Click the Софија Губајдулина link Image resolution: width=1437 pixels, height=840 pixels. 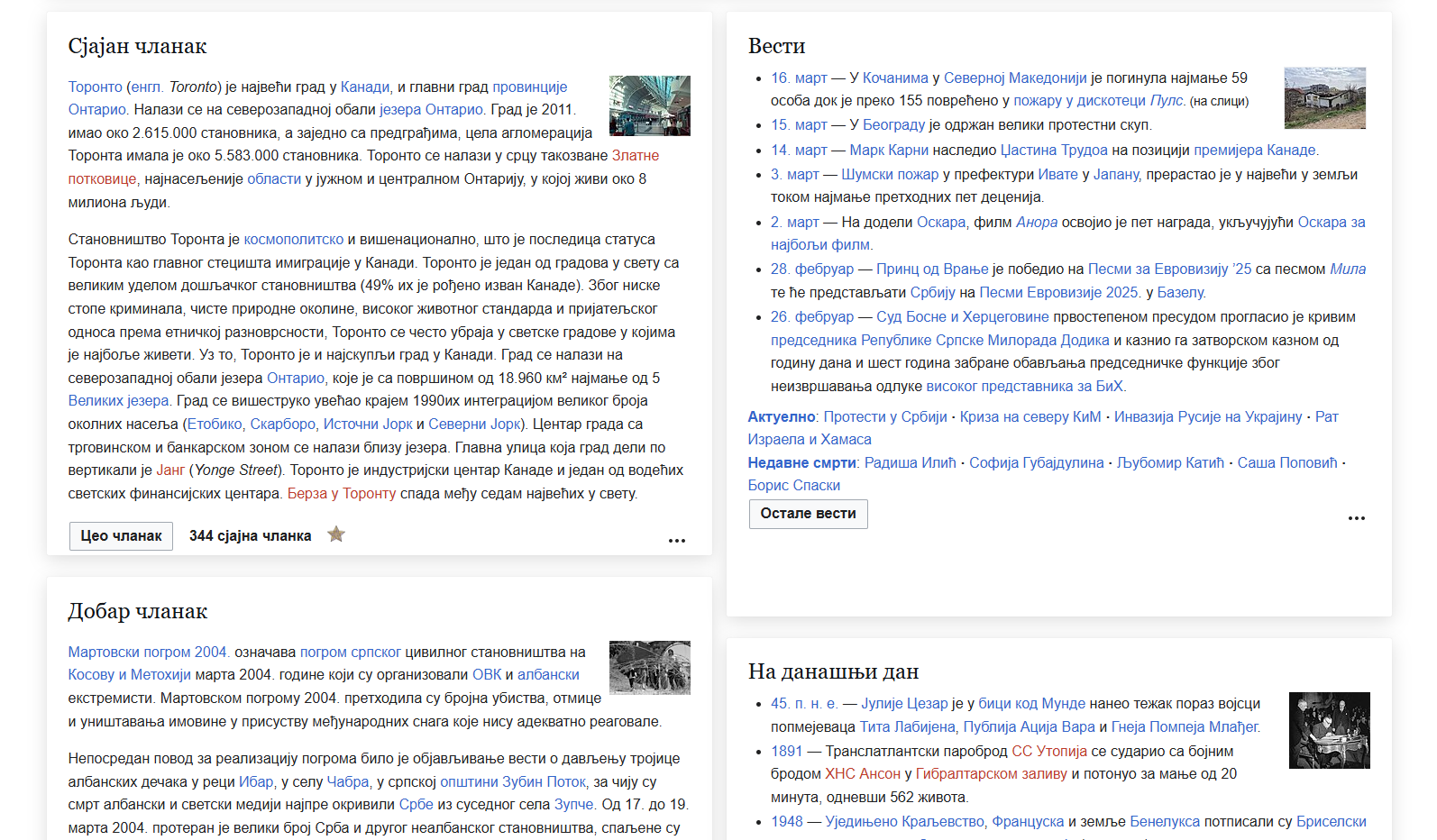click(x=1036, y=462)
